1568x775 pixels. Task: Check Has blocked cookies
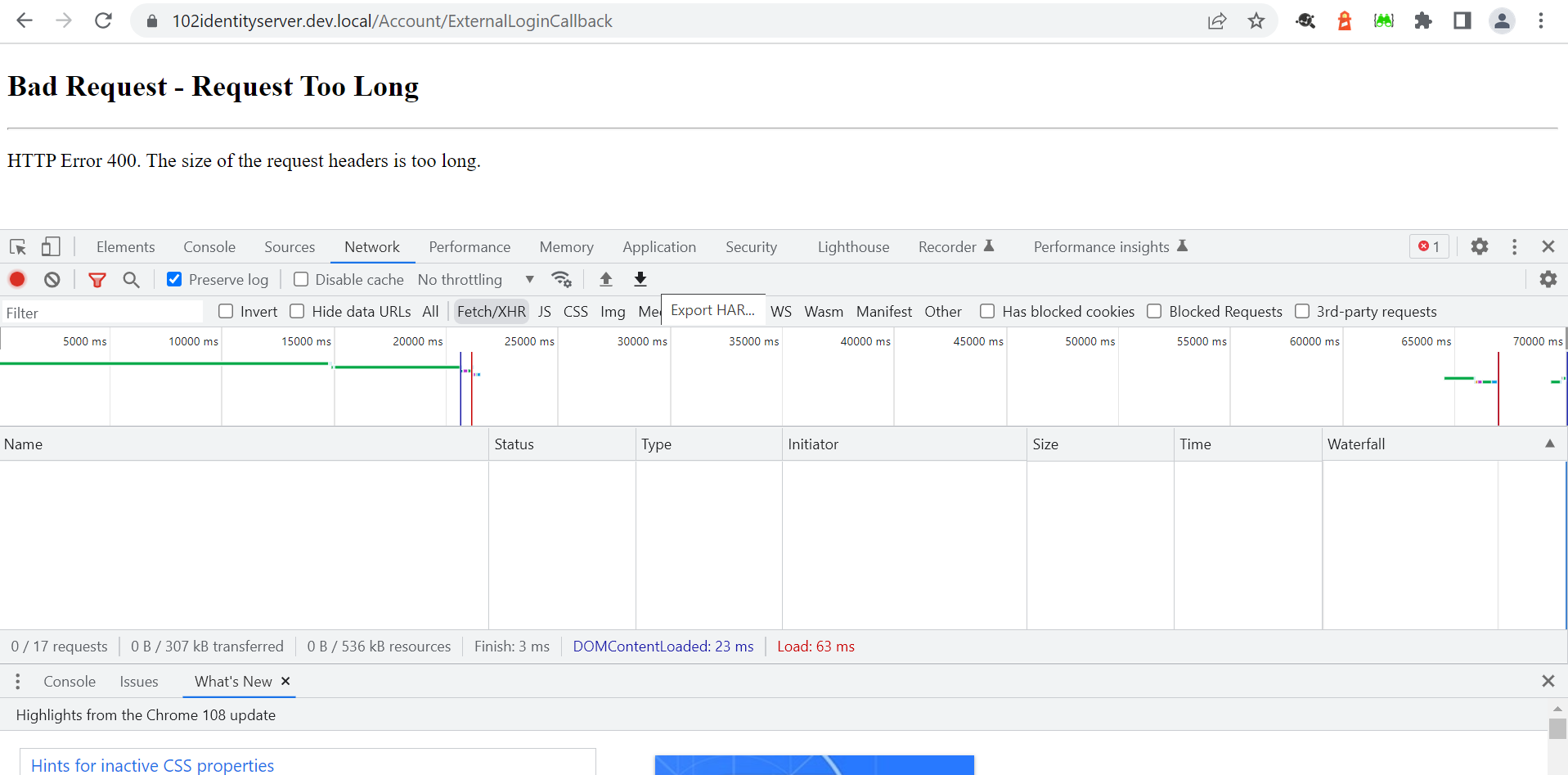coord(987,311)
